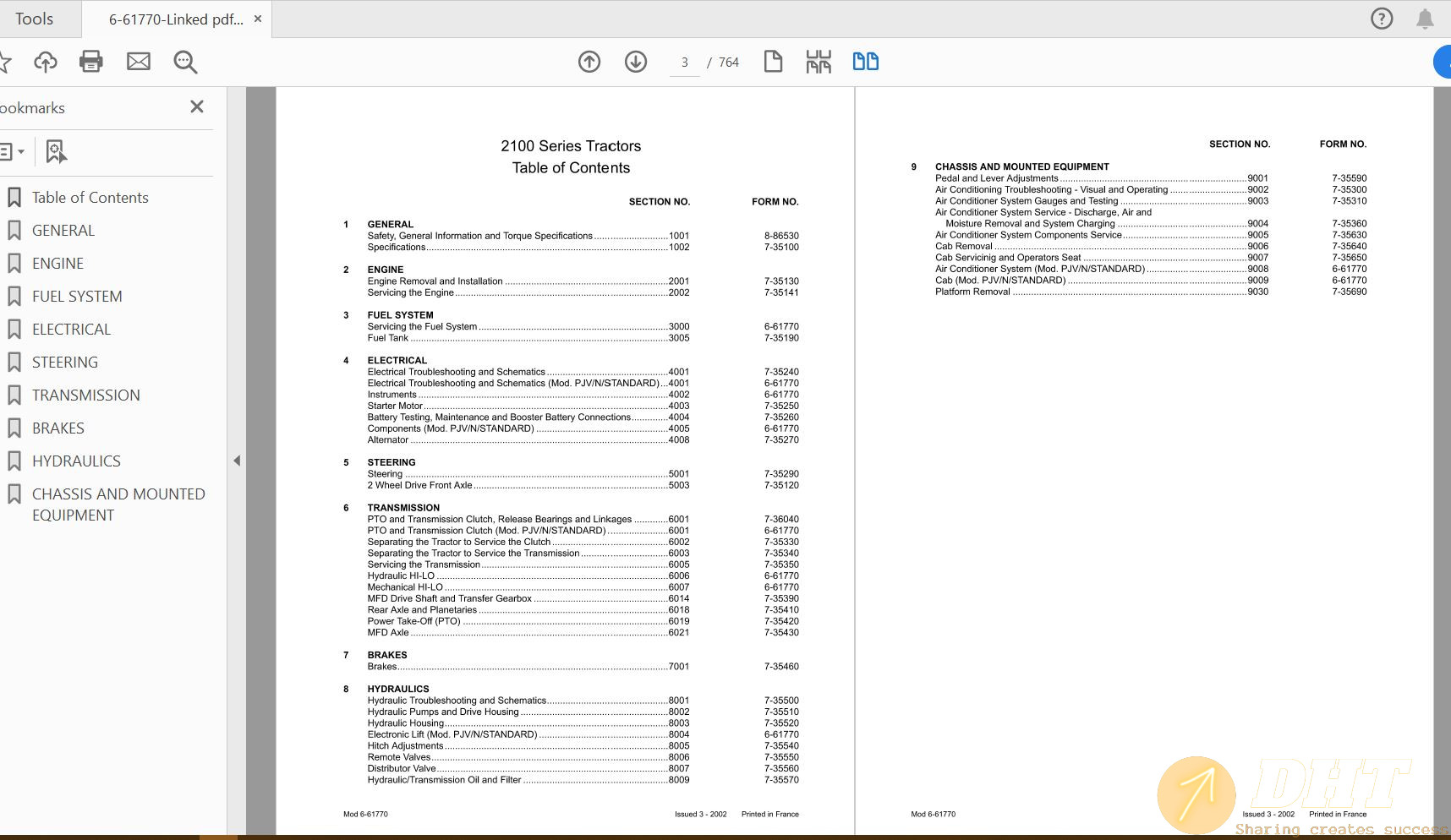Image resolution: width=1451 pixels, height=840 pixels.
Task: Open the fit page scrolling mode icon
Action: coord(819,62)
